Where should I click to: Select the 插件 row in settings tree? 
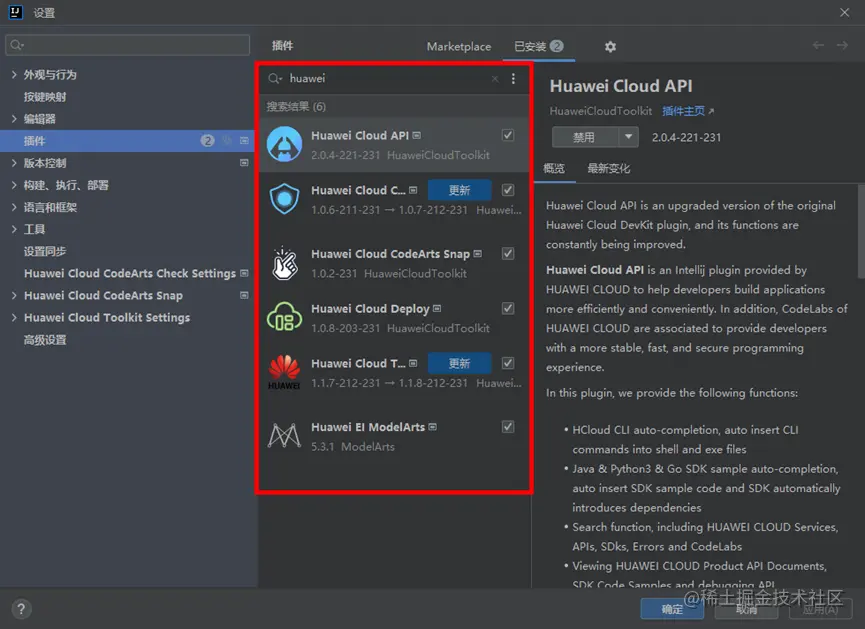click(129, 141)
